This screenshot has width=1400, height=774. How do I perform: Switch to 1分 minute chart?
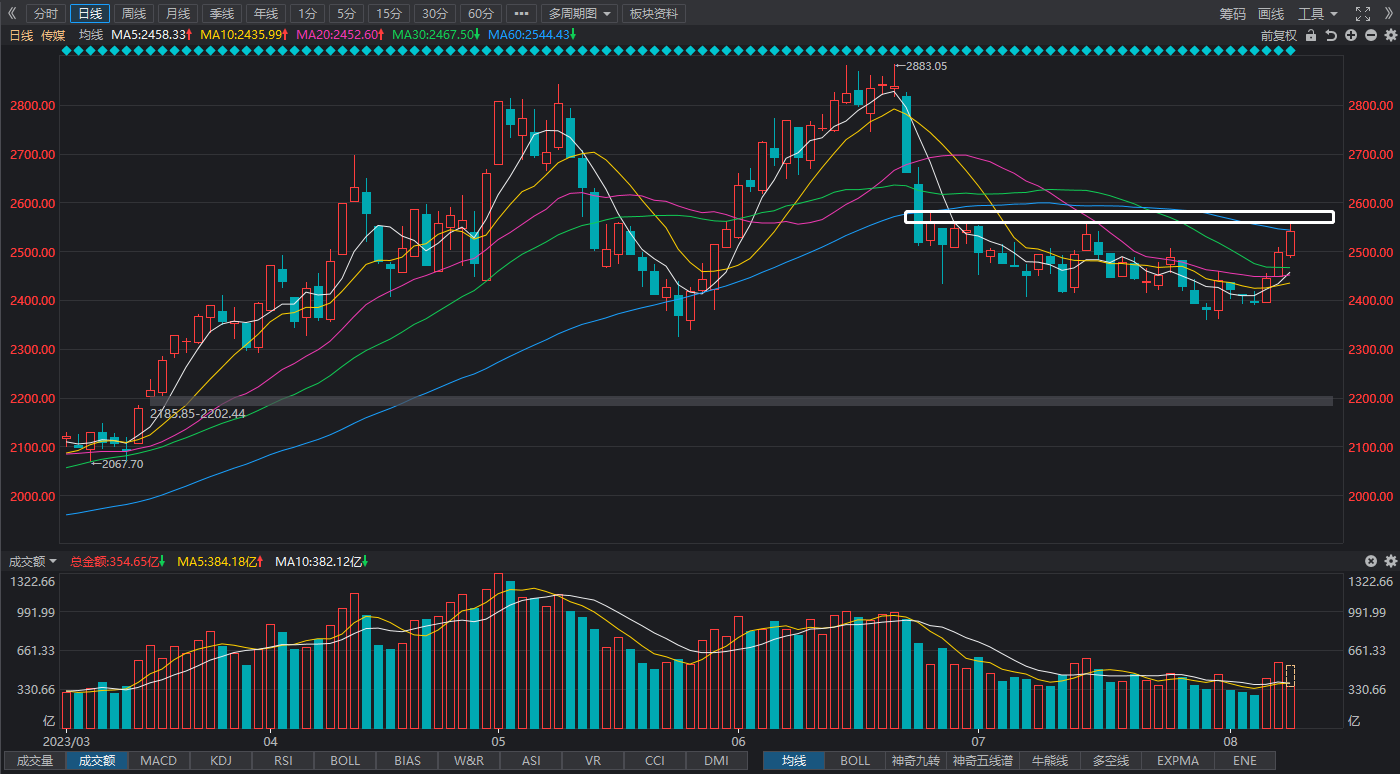[307, 14]
